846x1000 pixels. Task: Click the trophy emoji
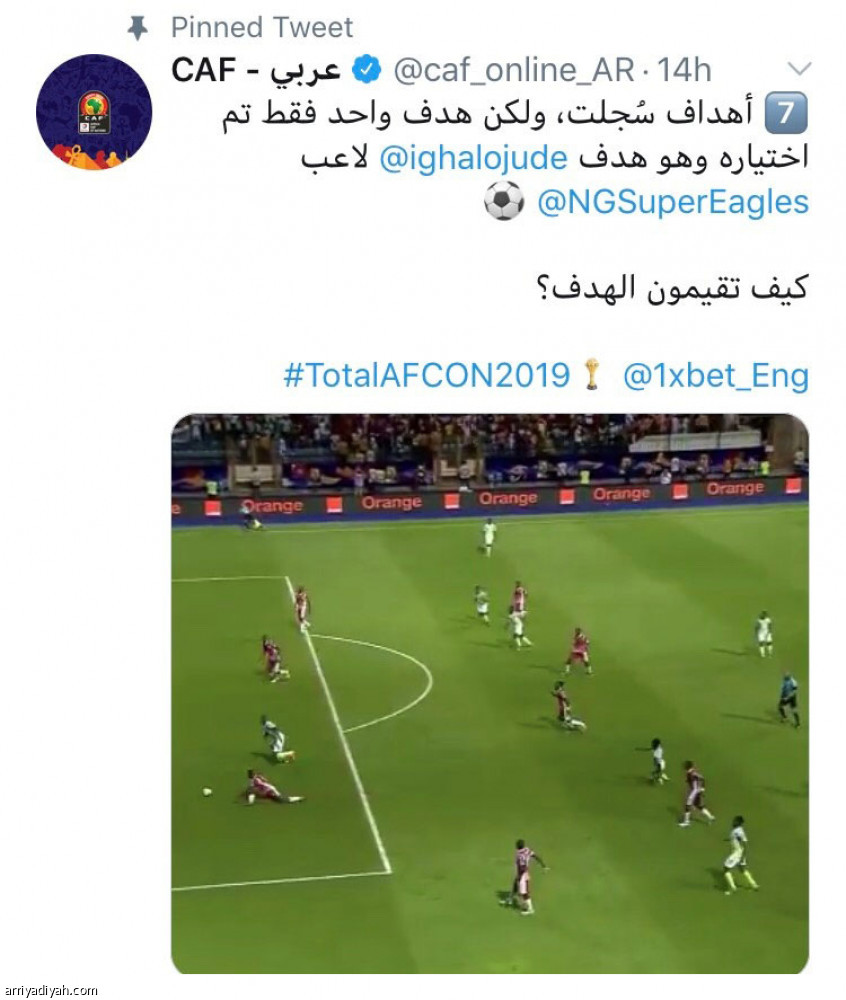click(592, 374)
